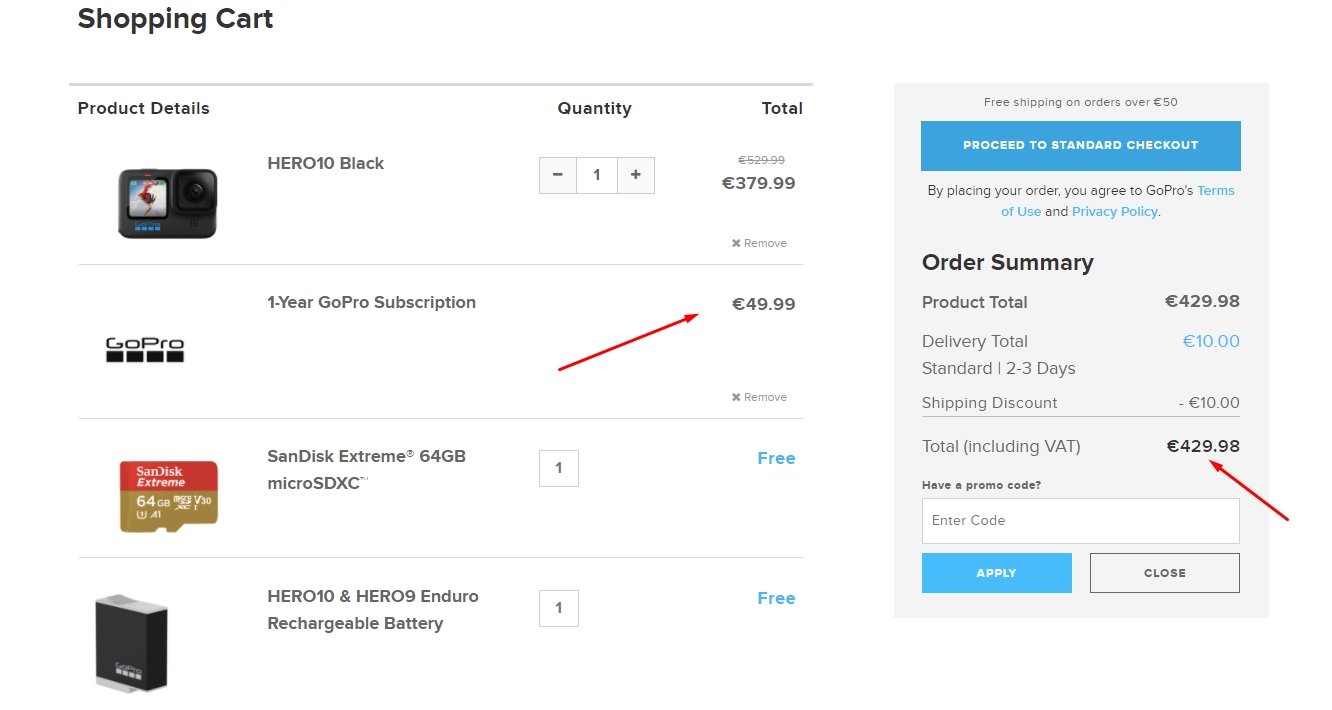Open HERO10 & HERO9 Enduro Battery title
The height and width of the screenshot is (710, 1332).
coord(373,609)
